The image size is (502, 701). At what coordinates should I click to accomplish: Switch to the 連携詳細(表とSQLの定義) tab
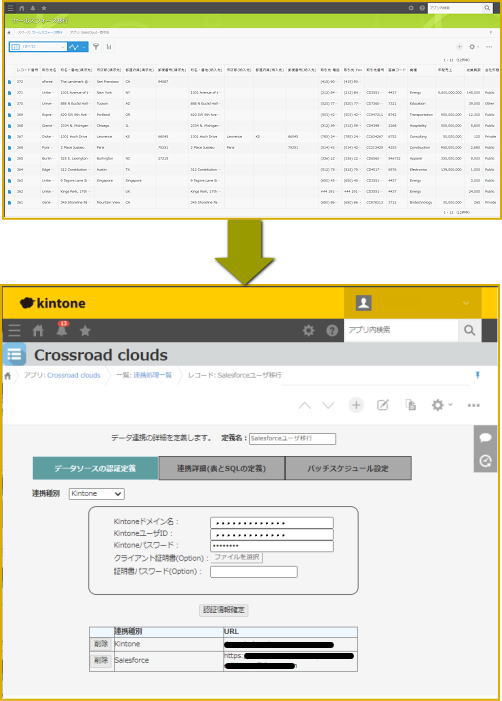coord(221,468)
